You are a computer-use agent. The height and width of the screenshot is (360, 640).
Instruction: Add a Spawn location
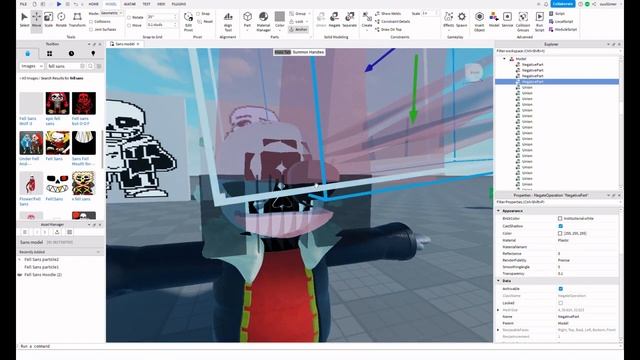point(462,20)
